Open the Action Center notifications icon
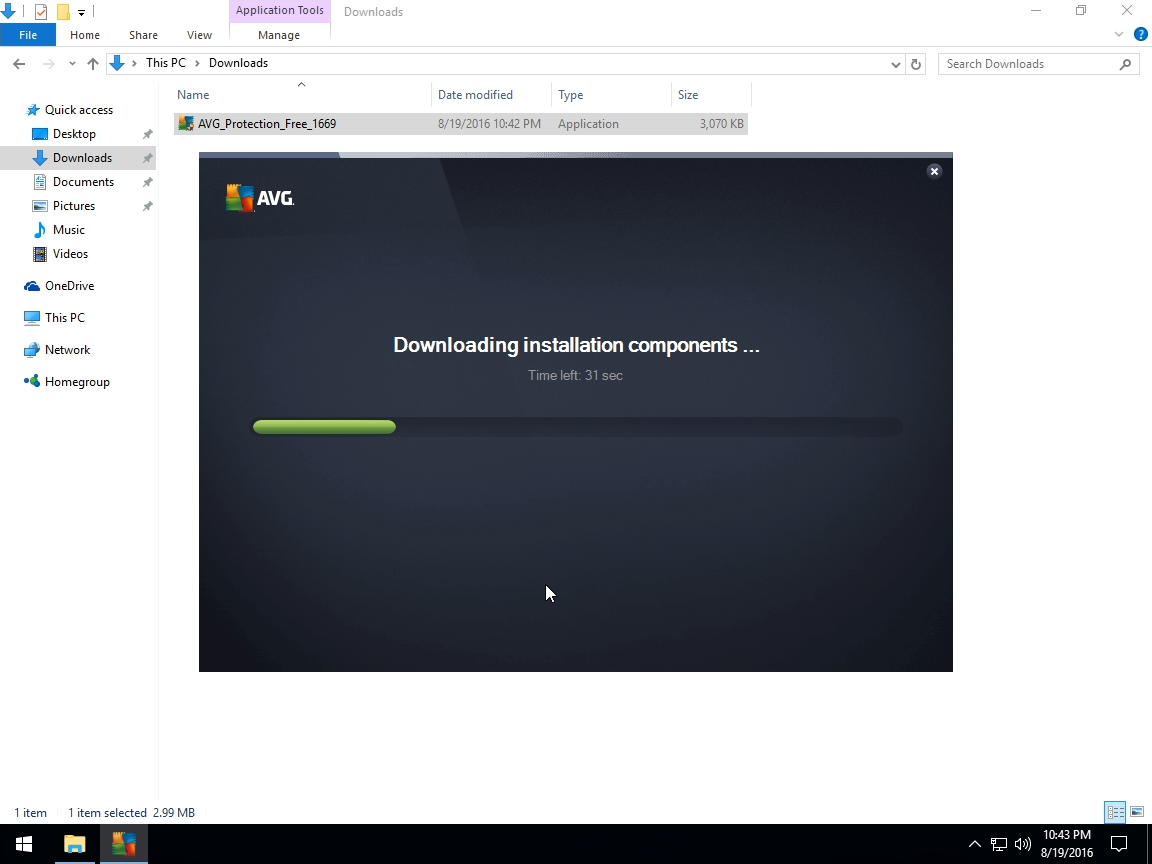This screenshot has width=1152, height=864. 1119,844
